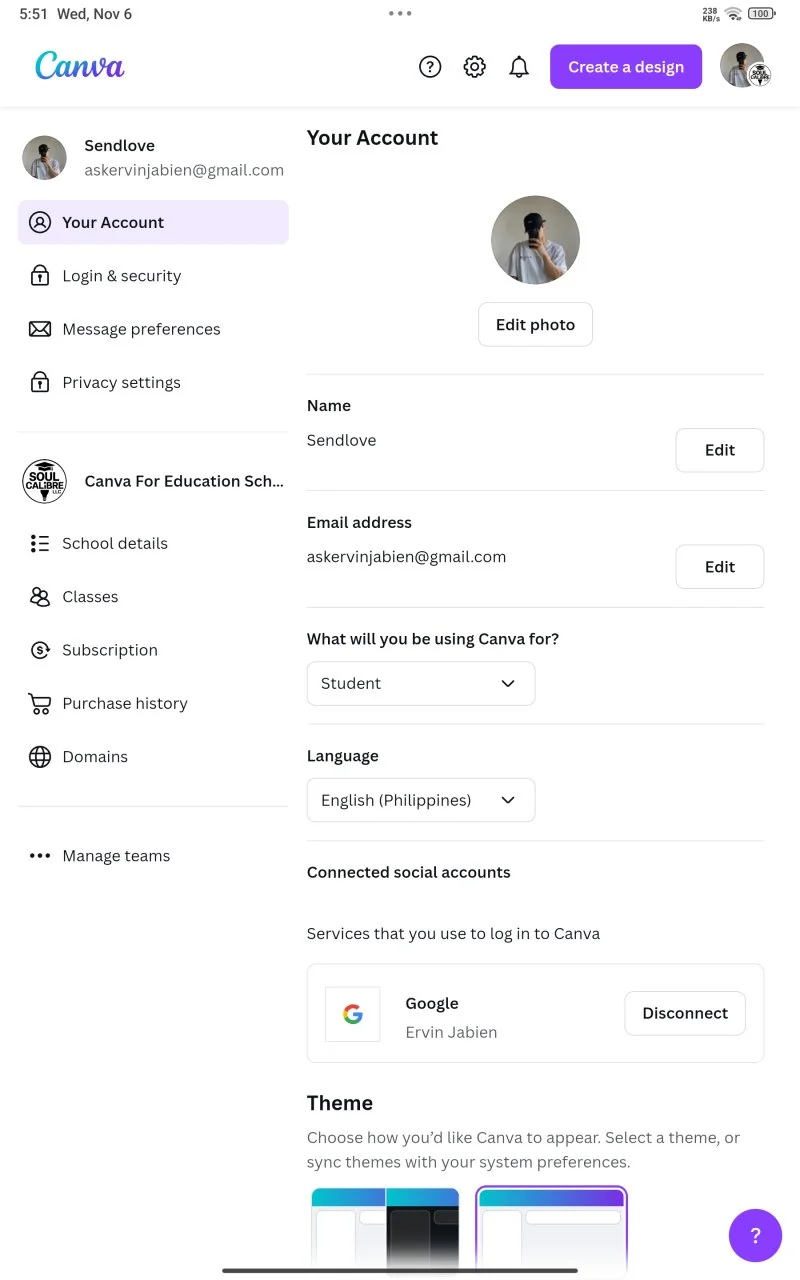The image size is (800, 1280).
Task: Select the system sync theme thumbnail
Action: pyautogui.click(x=385, y=1232)
